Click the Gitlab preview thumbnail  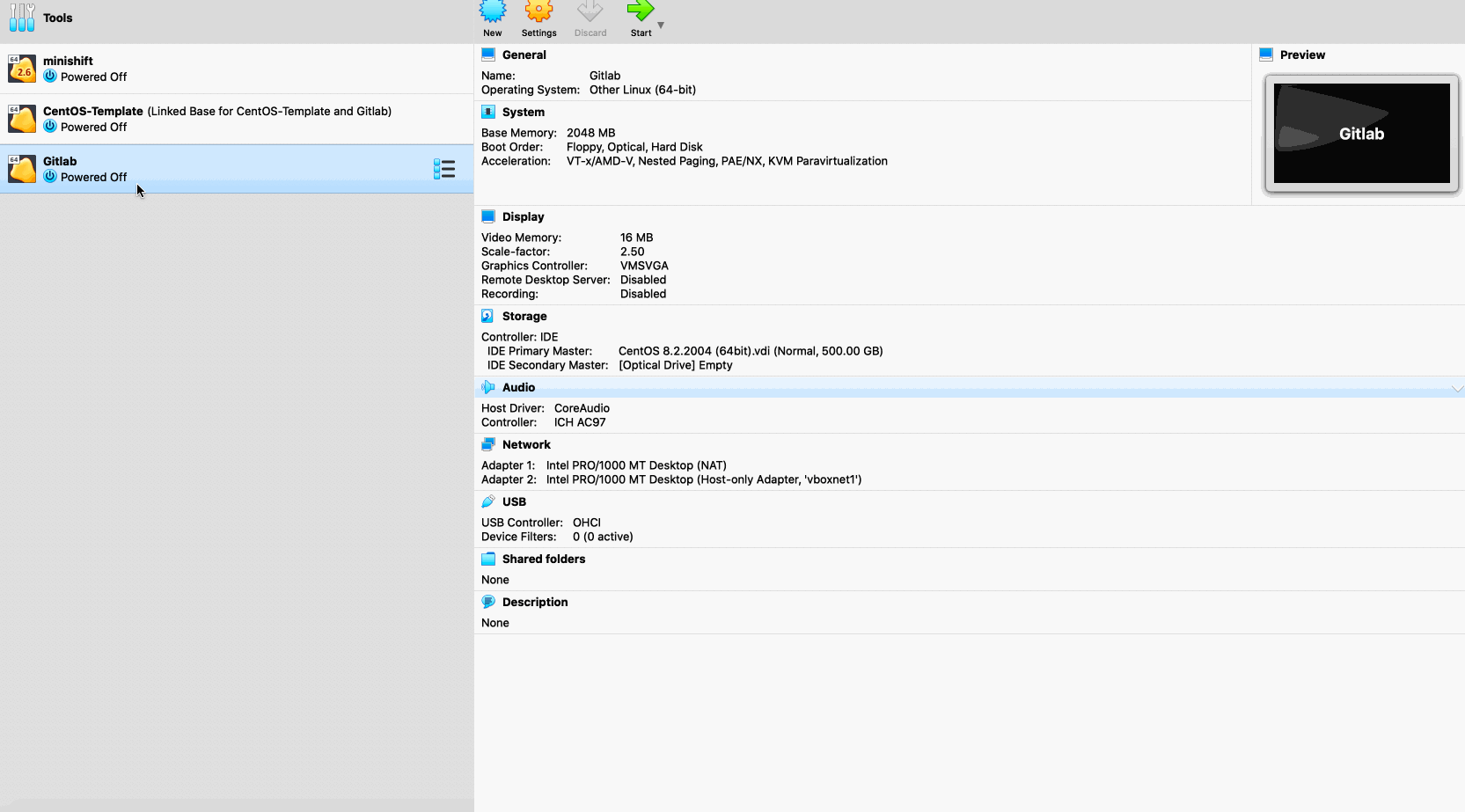click(1360, 133)
